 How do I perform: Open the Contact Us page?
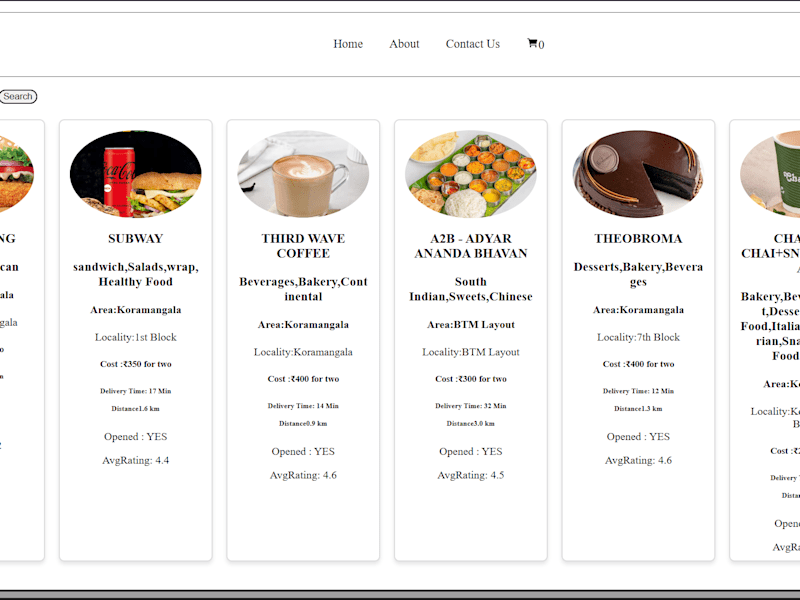472,44
